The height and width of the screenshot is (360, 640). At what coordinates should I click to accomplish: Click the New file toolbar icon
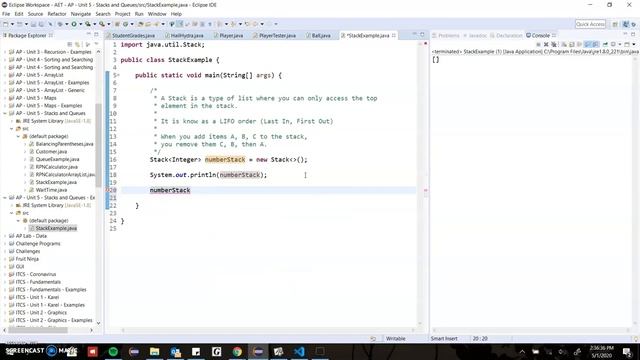click(x=5, y=24)
